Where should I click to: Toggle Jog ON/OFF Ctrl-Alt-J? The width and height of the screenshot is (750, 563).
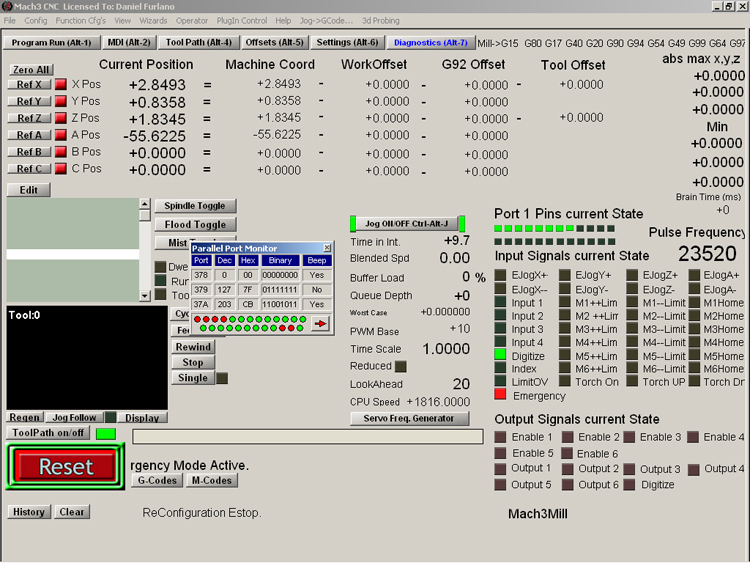coord(407,223)
